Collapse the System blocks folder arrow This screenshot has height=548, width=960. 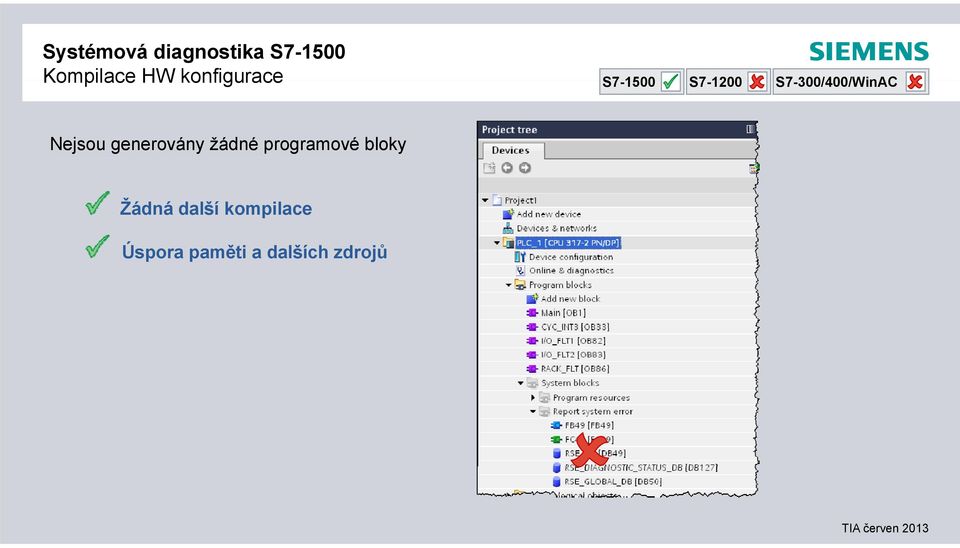520,383
